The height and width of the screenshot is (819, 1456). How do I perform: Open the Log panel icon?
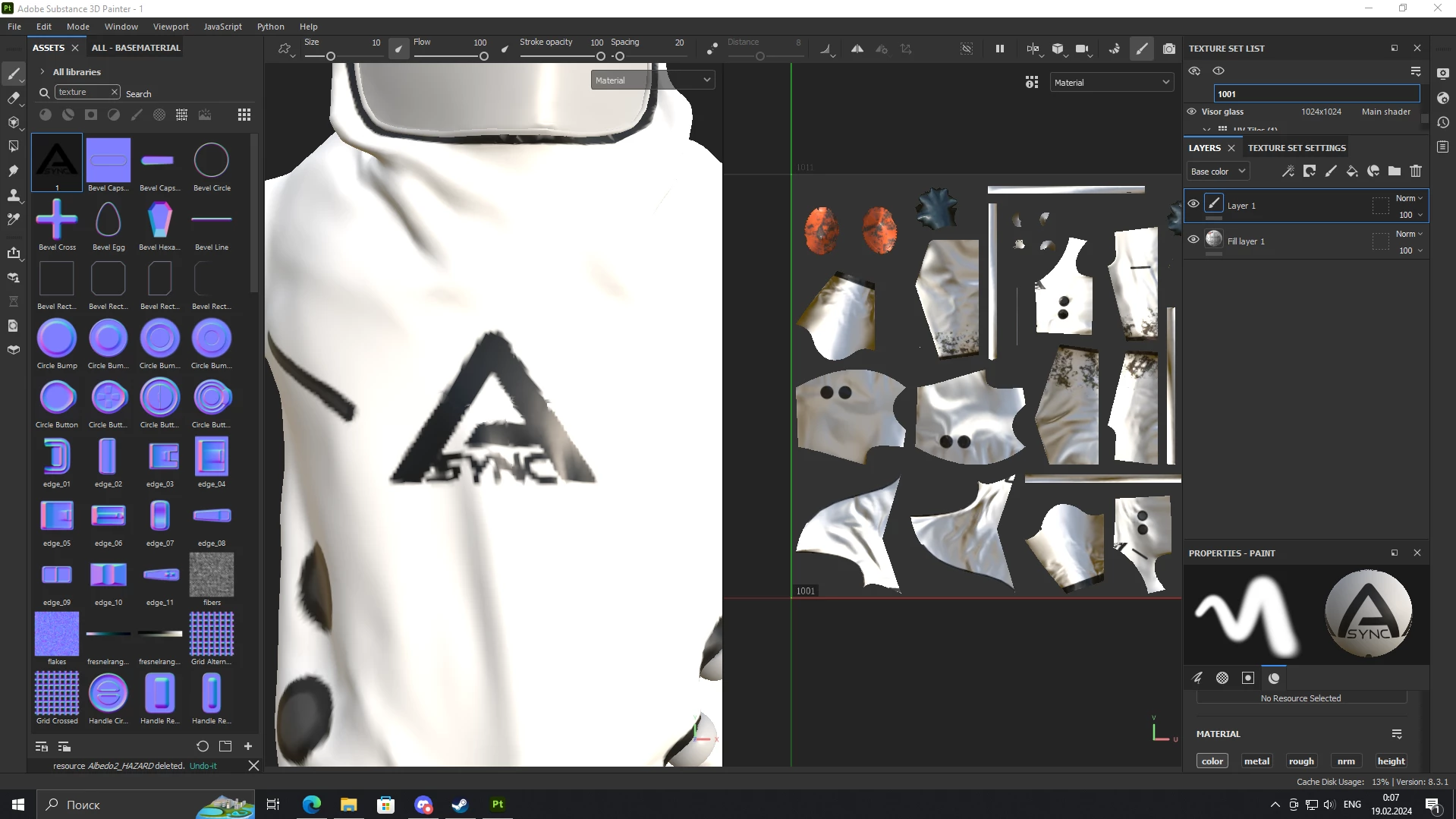click(x=1443, y=146)
